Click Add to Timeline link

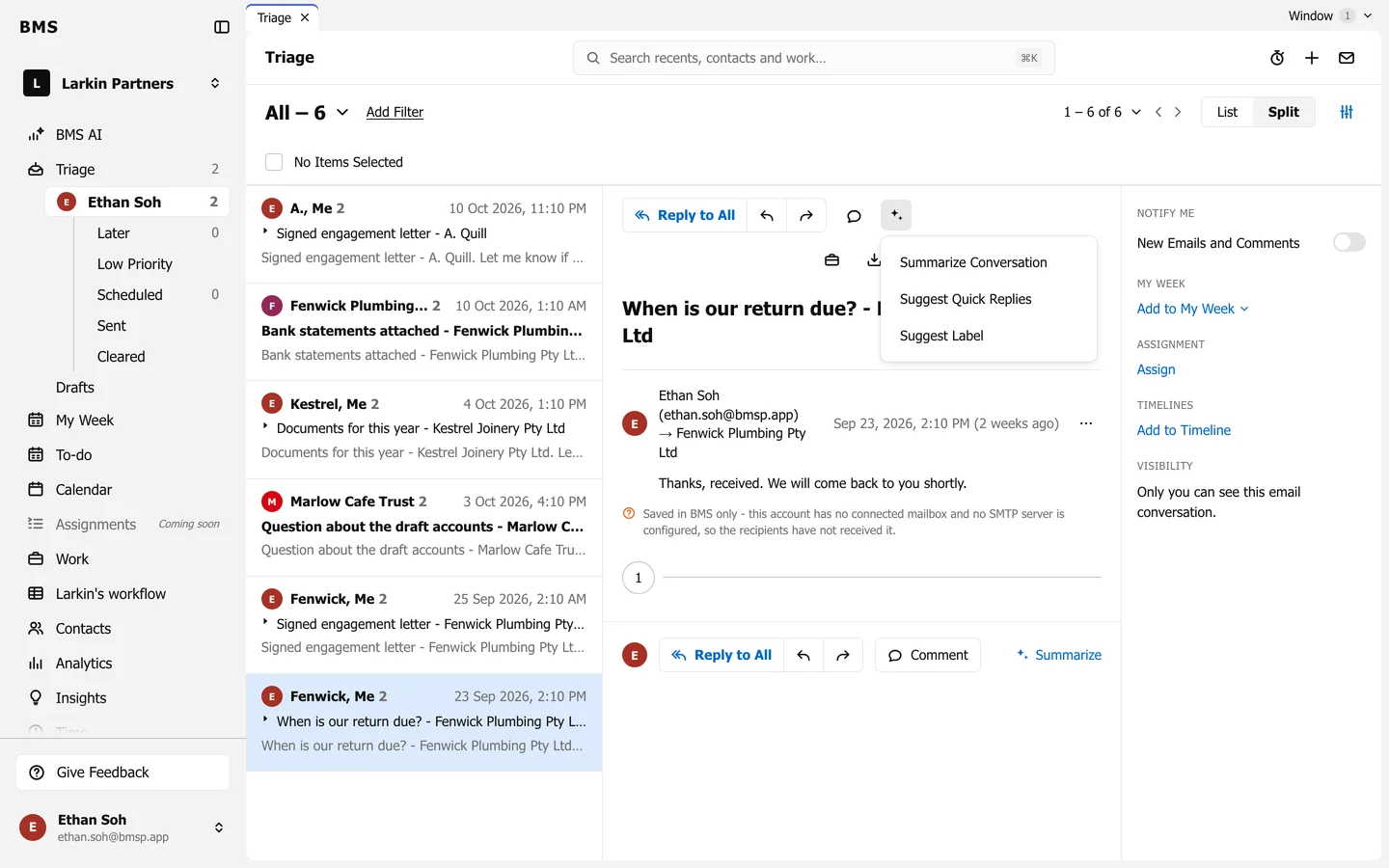click(x=1184, y=430)
